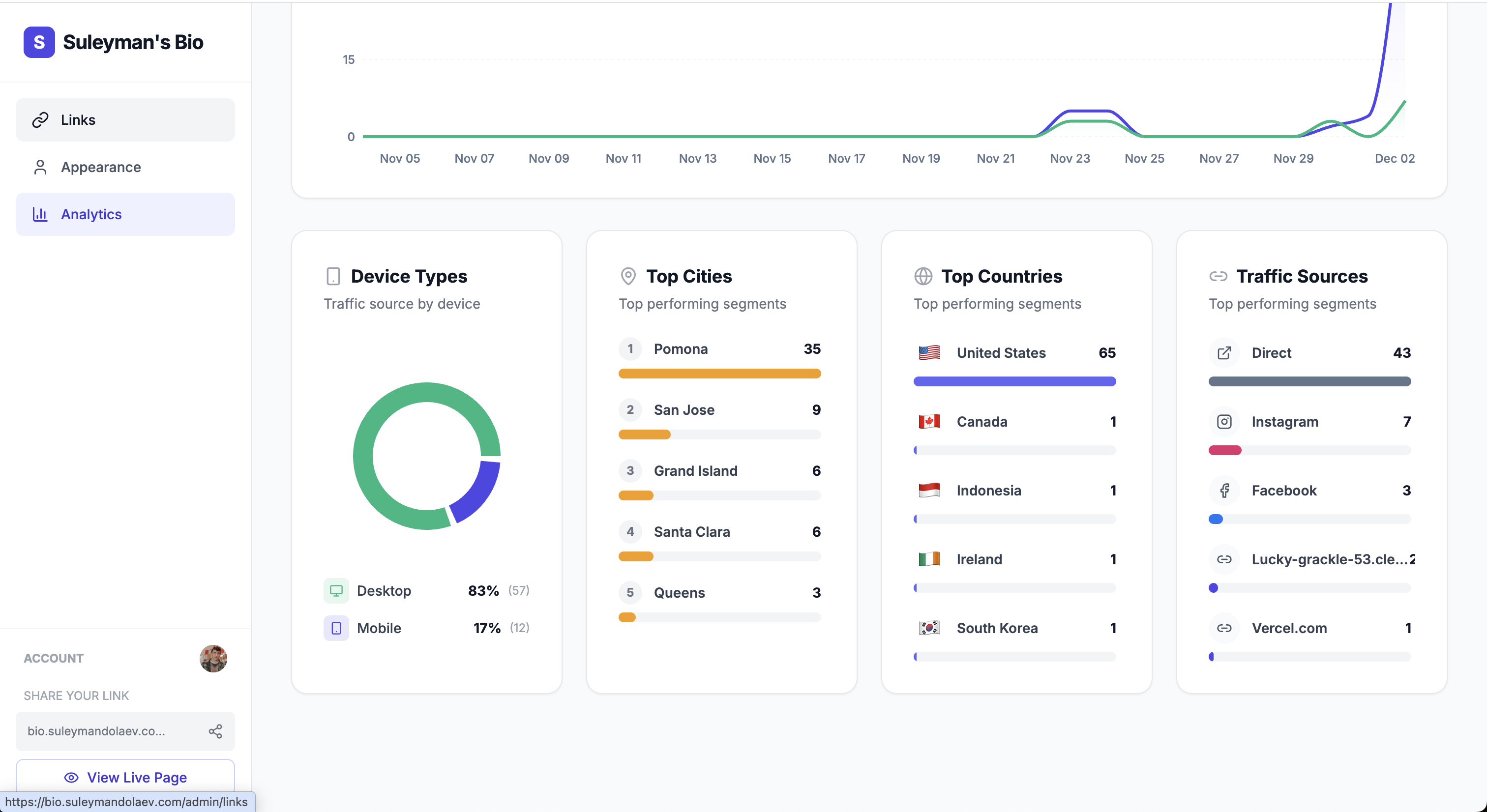Click the Dec 02 chart axis label
Image resolution: width=1487 pixels, height=812 pixels.
coord(1394,158)
